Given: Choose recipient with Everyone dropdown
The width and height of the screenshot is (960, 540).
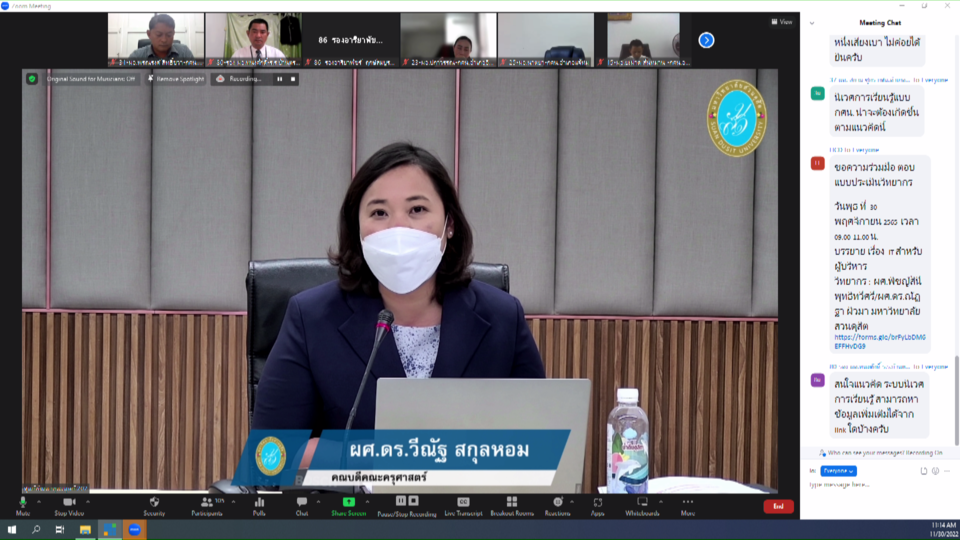Looking at the screenshot, I should click(838, 471).
